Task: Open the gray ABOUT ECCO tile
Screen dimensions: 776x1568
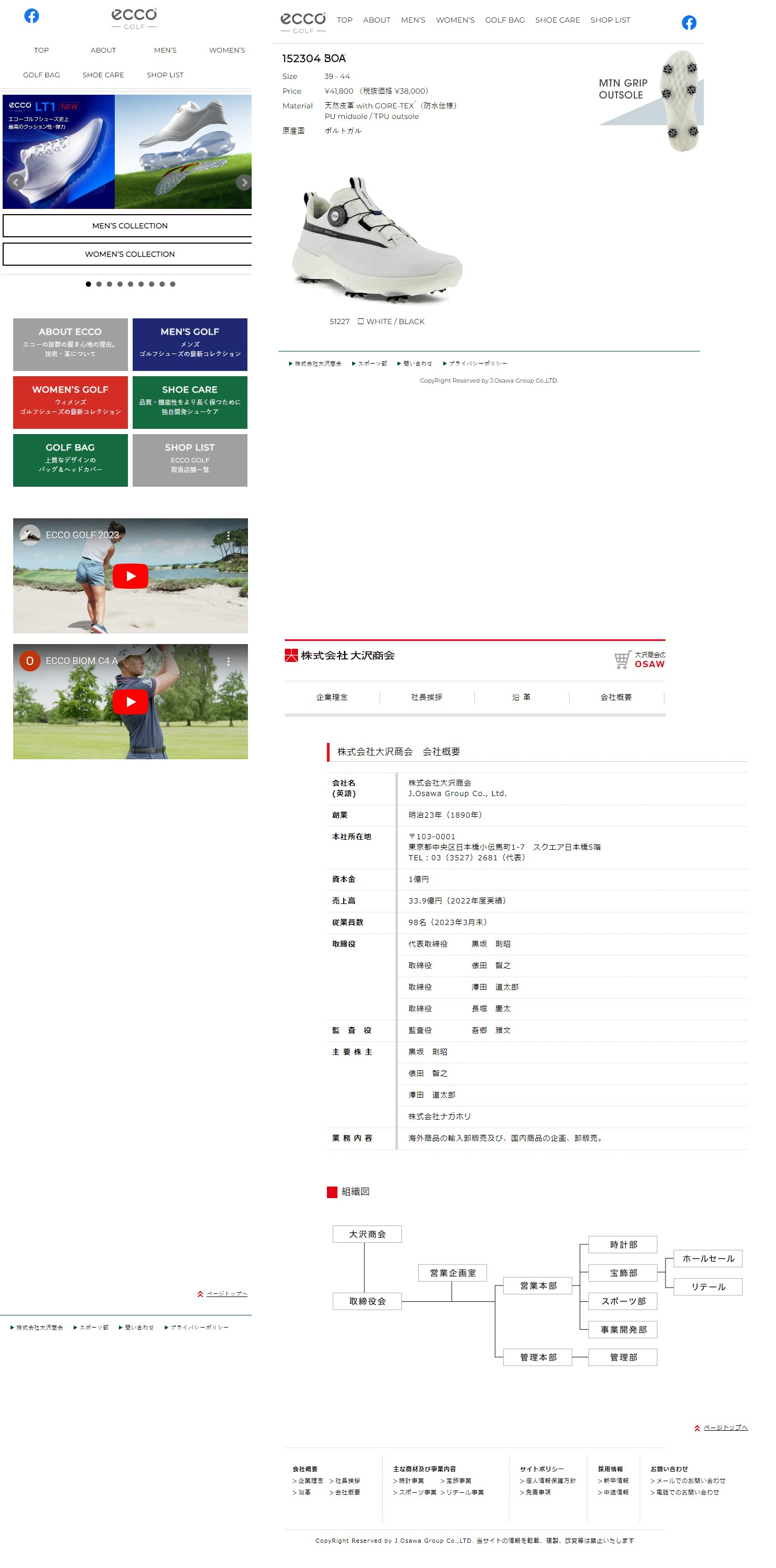Action: (x=70, y=344)
